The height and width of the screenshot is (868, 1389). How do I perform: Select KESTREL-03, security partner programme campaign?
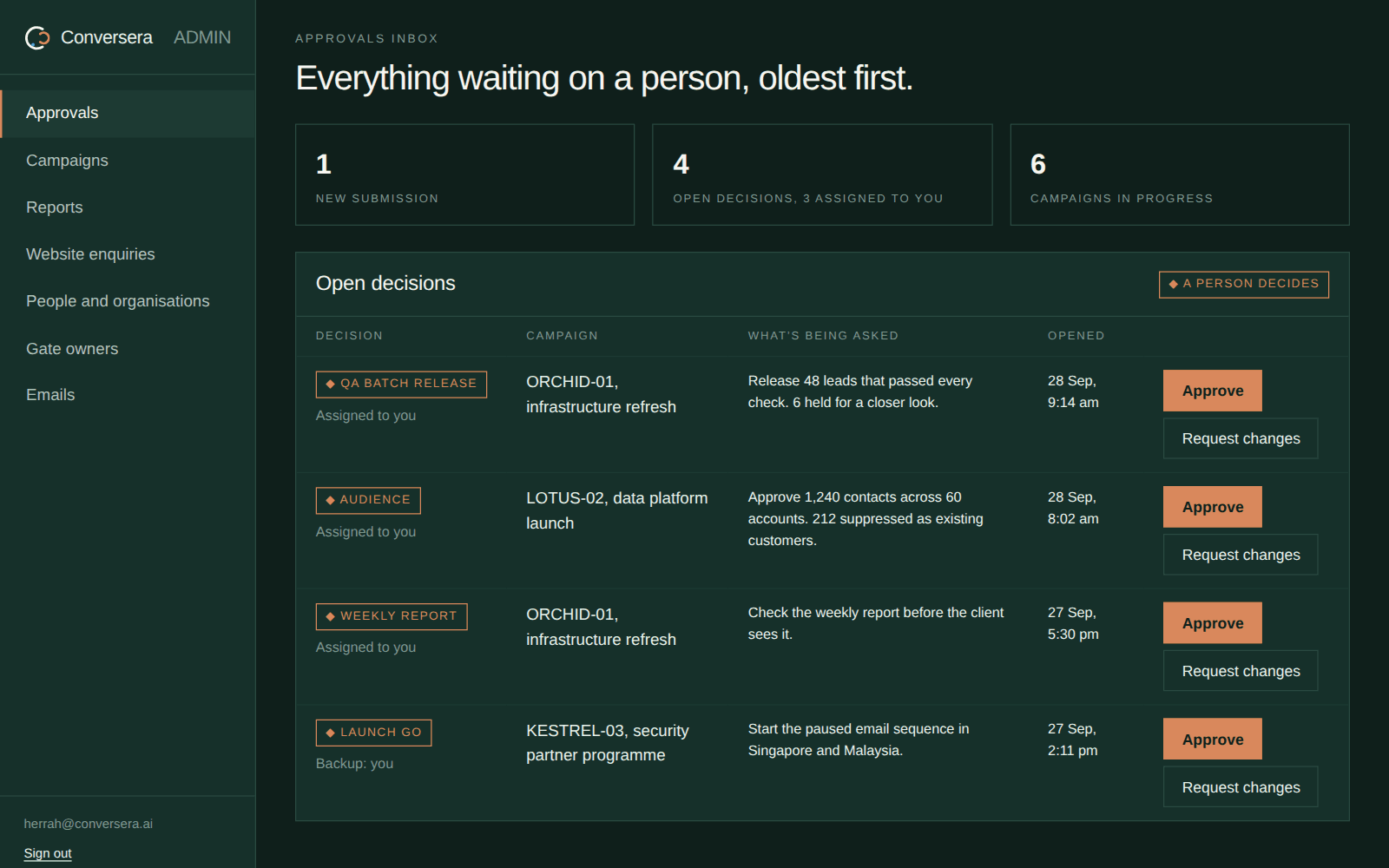[608, 743]
